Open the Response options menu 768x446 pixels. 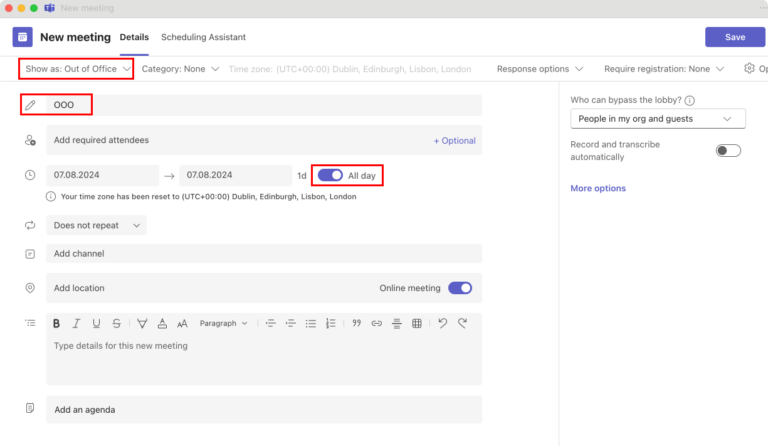pos(540,69)
